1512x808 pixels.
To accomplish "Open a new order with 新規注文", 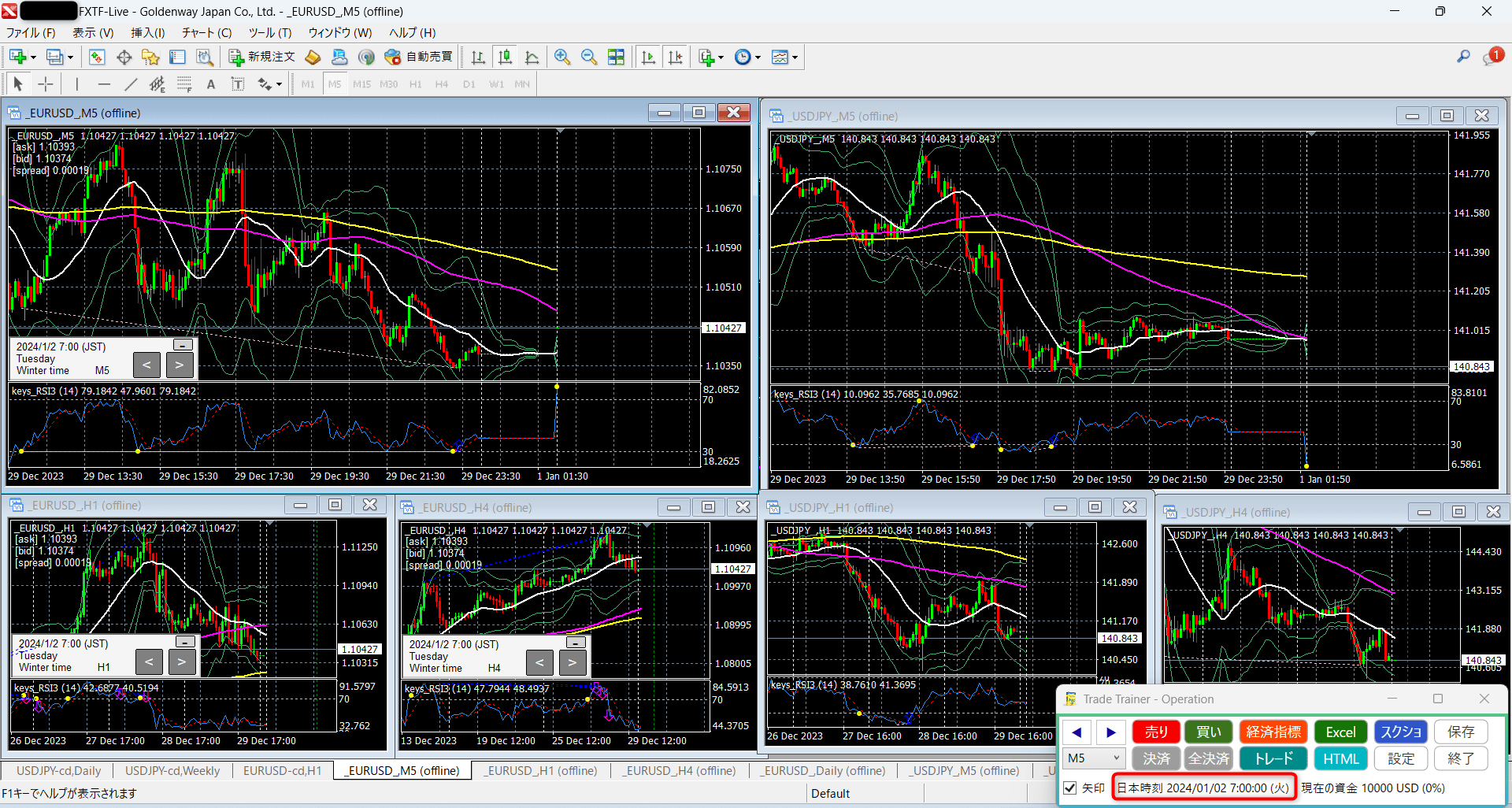I will (260, 57).
